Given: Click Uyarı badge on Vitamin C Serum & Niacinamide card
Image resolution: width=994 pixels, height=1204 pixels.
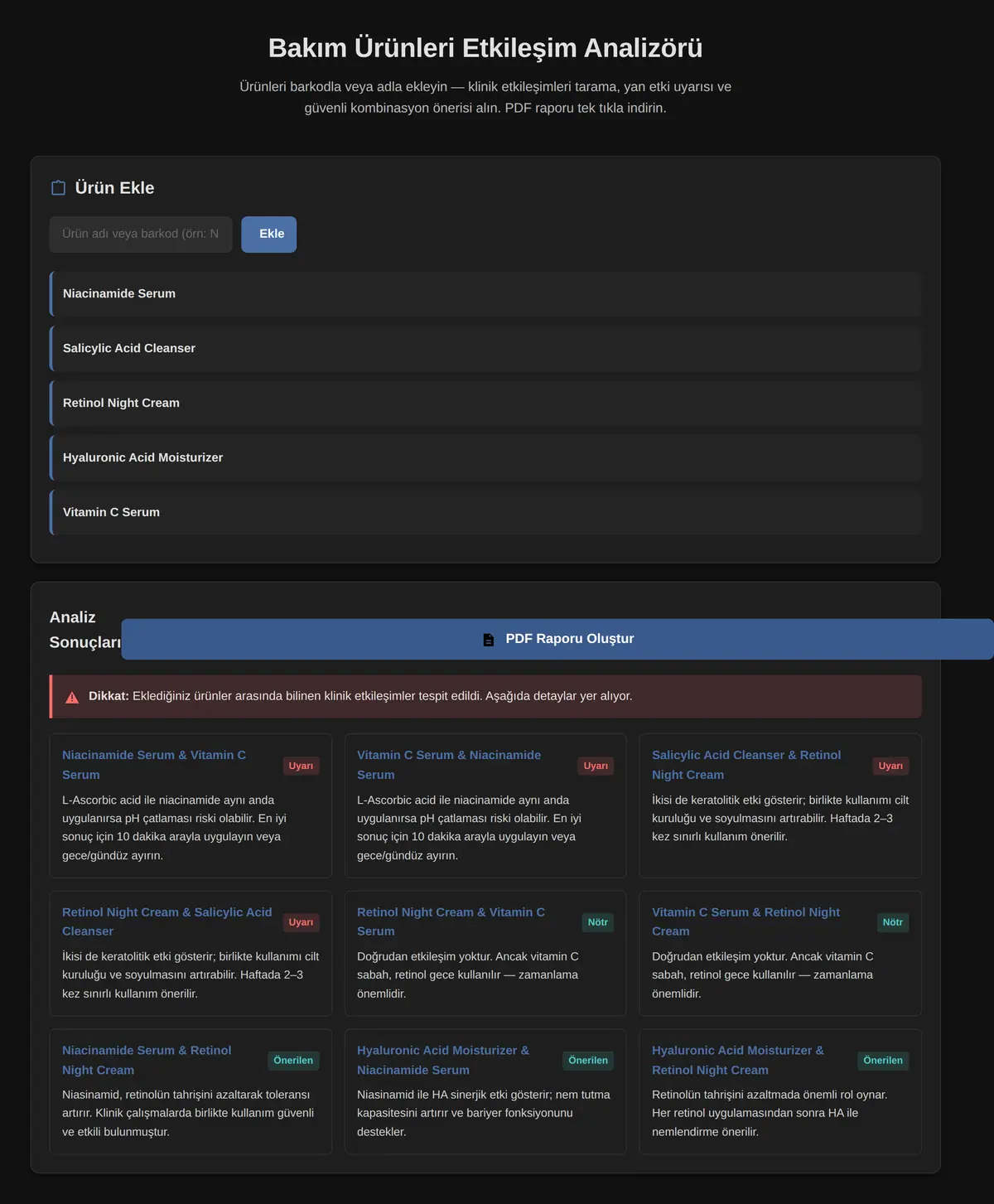Looking at the screenshot, I should pos(596,766).
